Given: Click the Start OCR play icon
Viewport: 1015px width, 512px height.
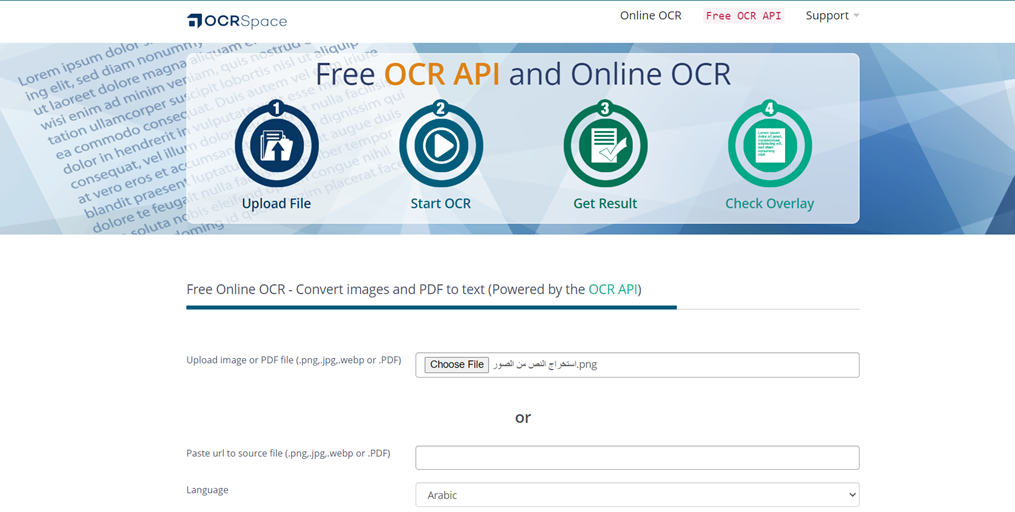Looking at the screenshot, I should click(x=441, y=144).
